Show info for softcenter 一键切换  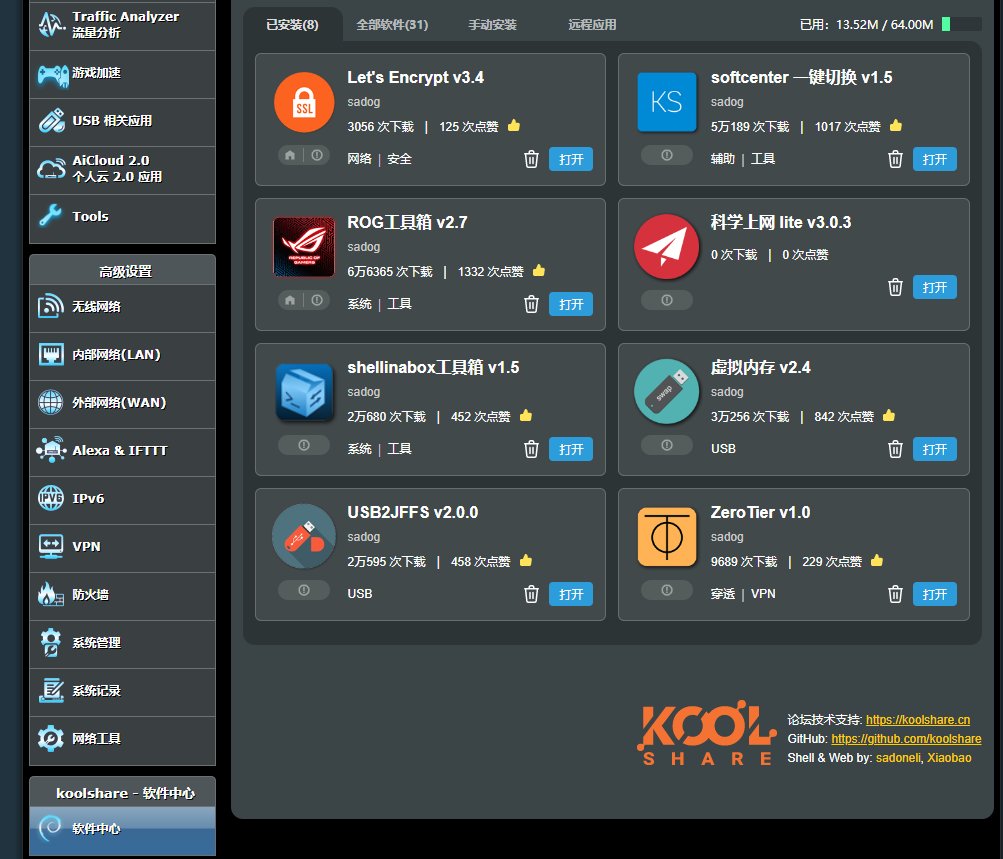point(667,155)
